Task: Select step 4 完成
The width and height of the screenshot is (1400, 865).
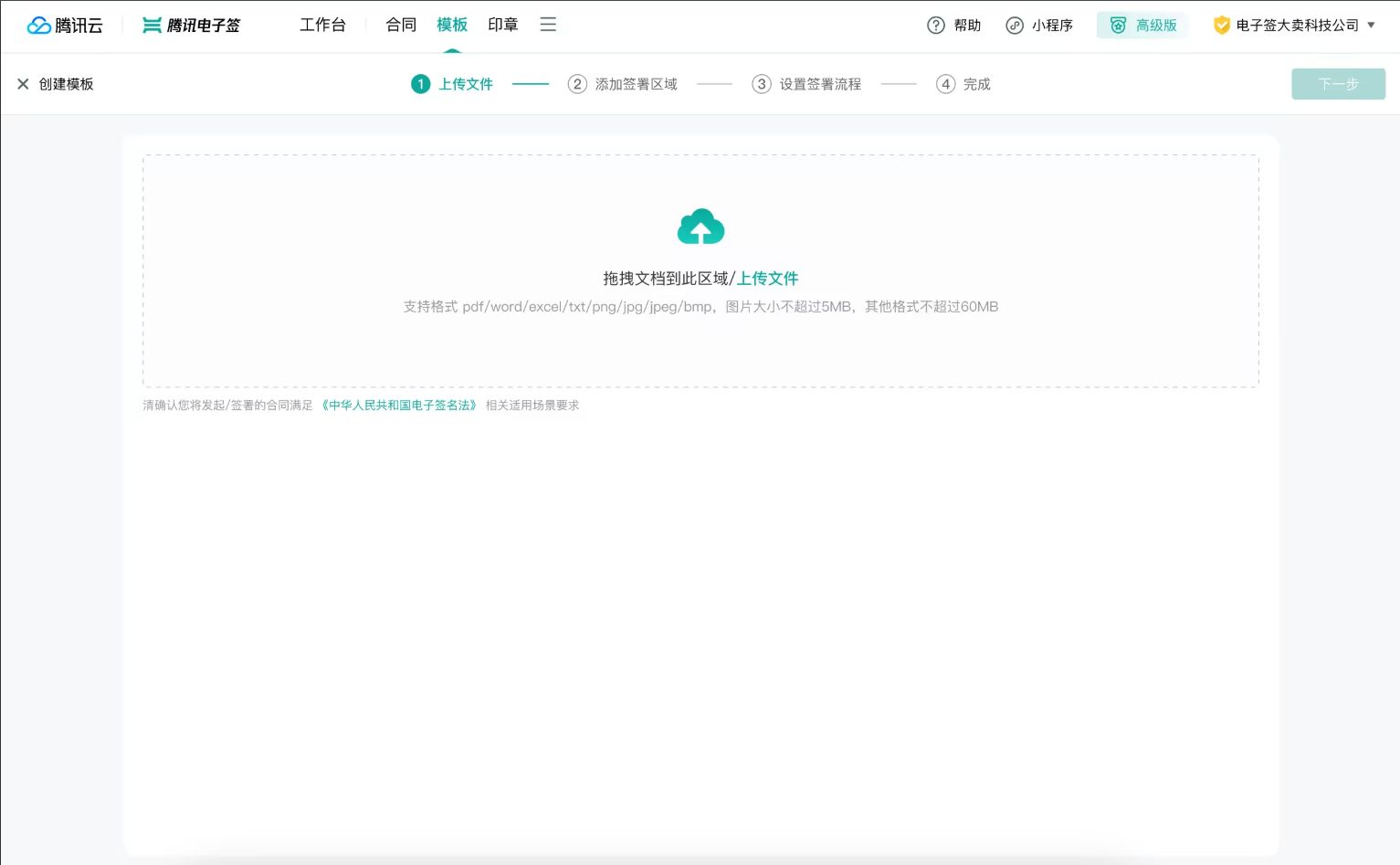Action: coord(963,83)
